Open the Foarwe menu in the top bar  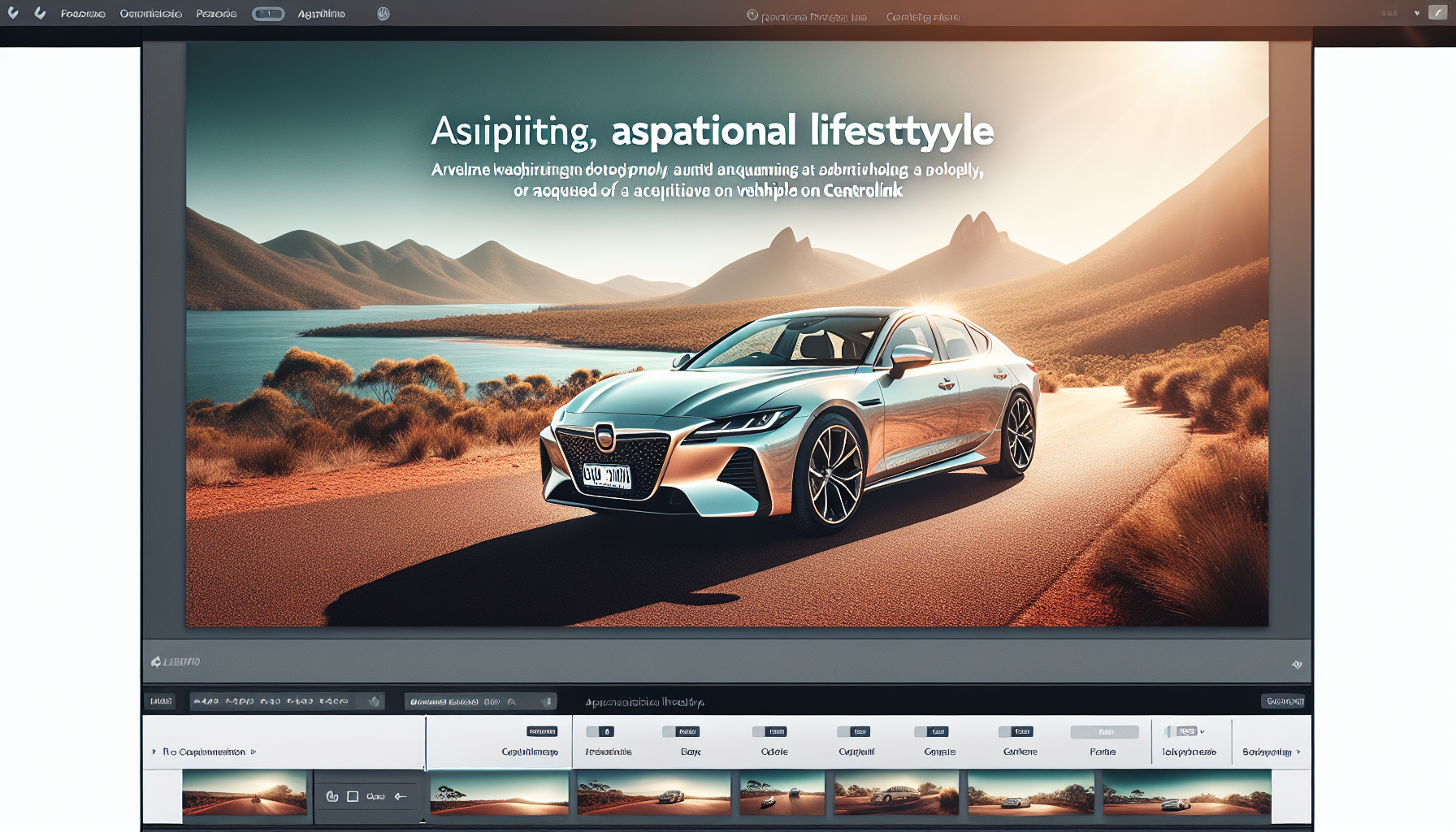[83, 14]
